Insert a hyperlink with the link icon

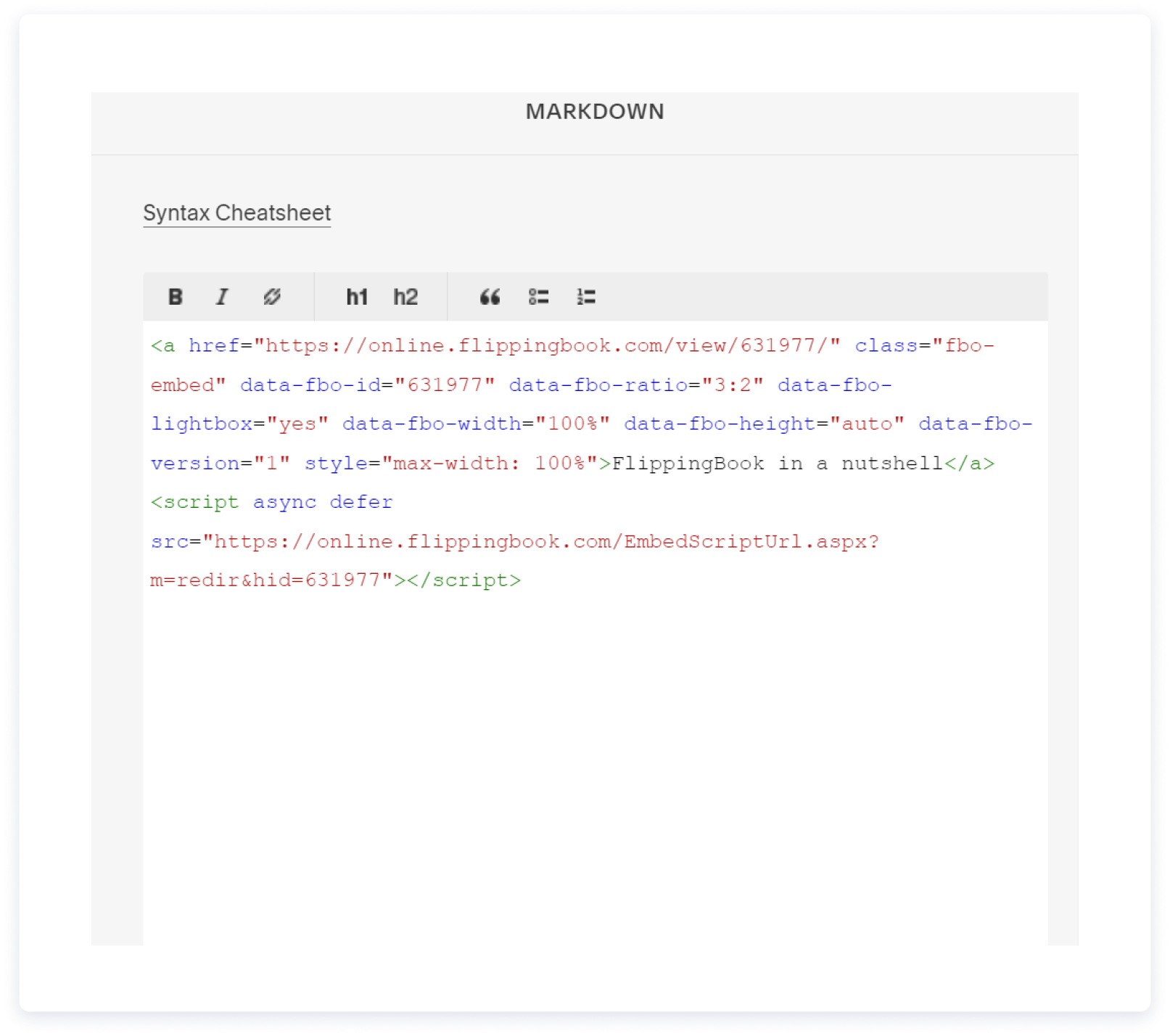(x=272, y=297)
